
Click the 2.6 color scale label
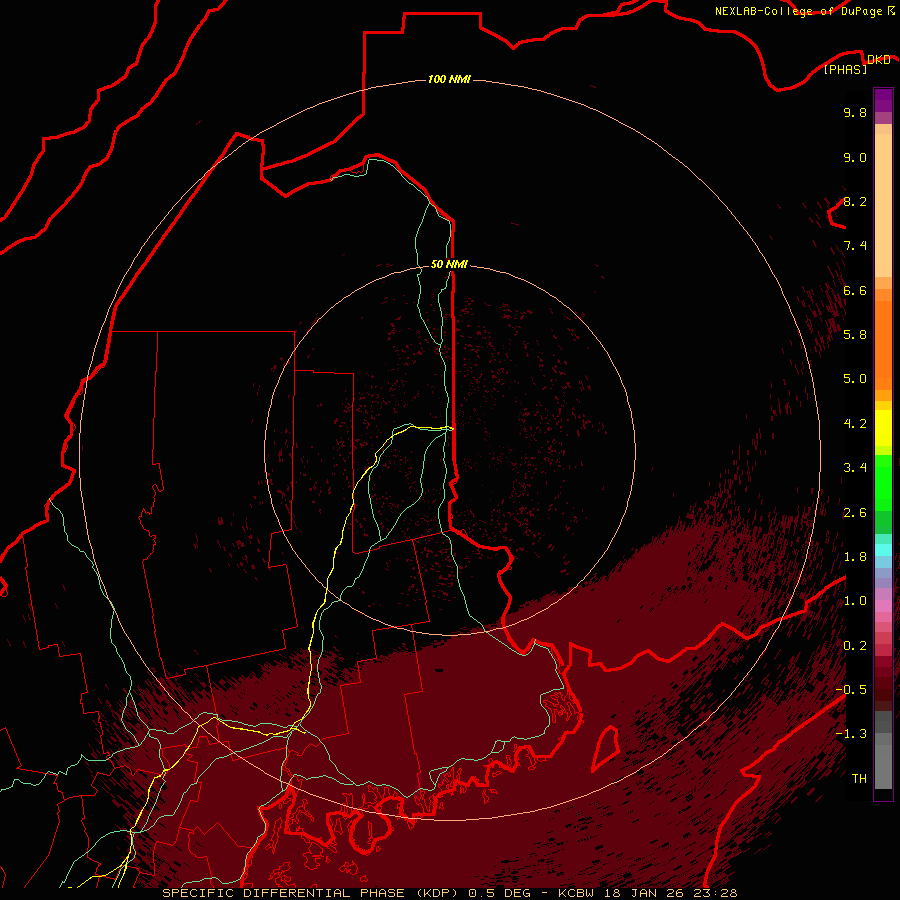pyautogui.click(x=855, y=513)
